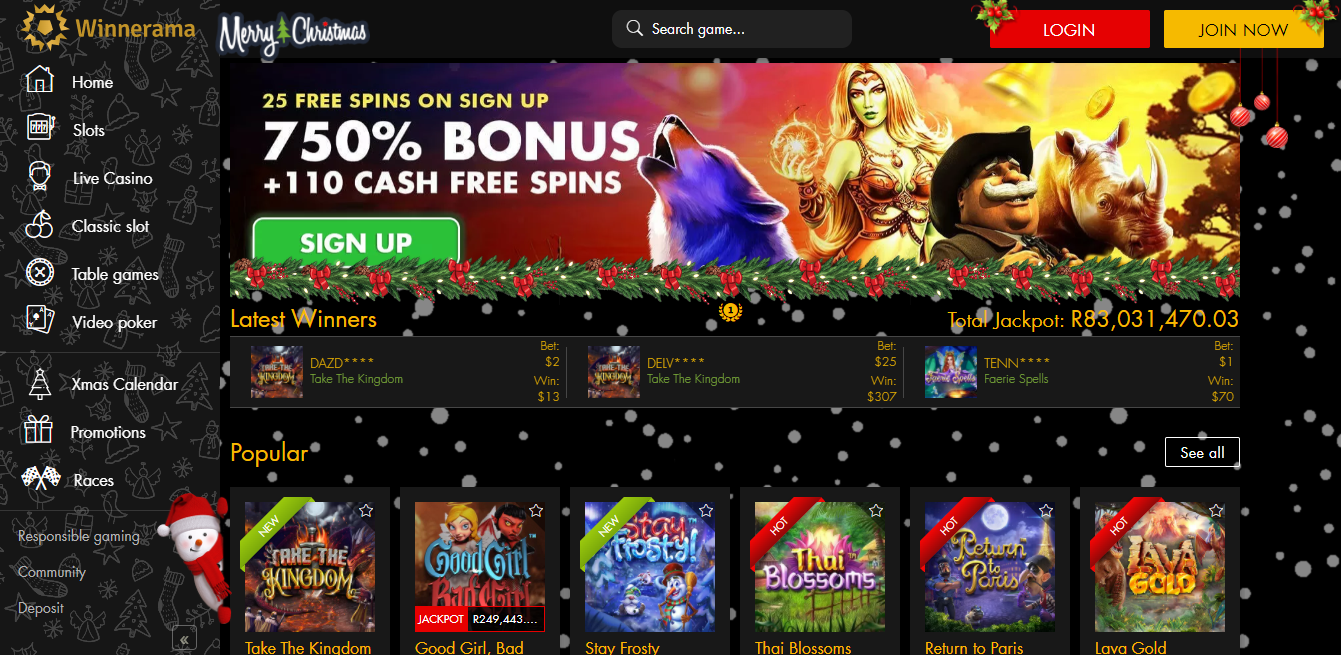The width and height of the screenshot is (1341, 655).
Task: Mark Lava Gold as favorite star
Action: (1216, 511)
